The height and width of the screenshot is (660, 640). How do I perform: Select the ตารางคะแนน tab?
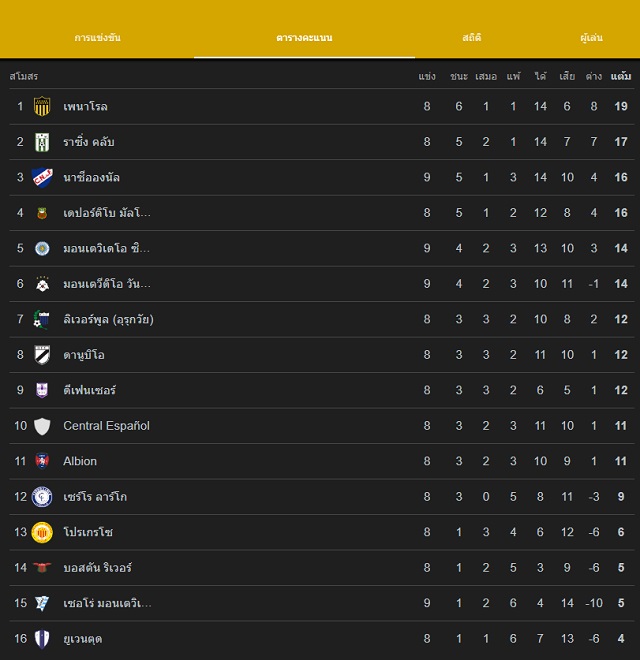point(304,38)
